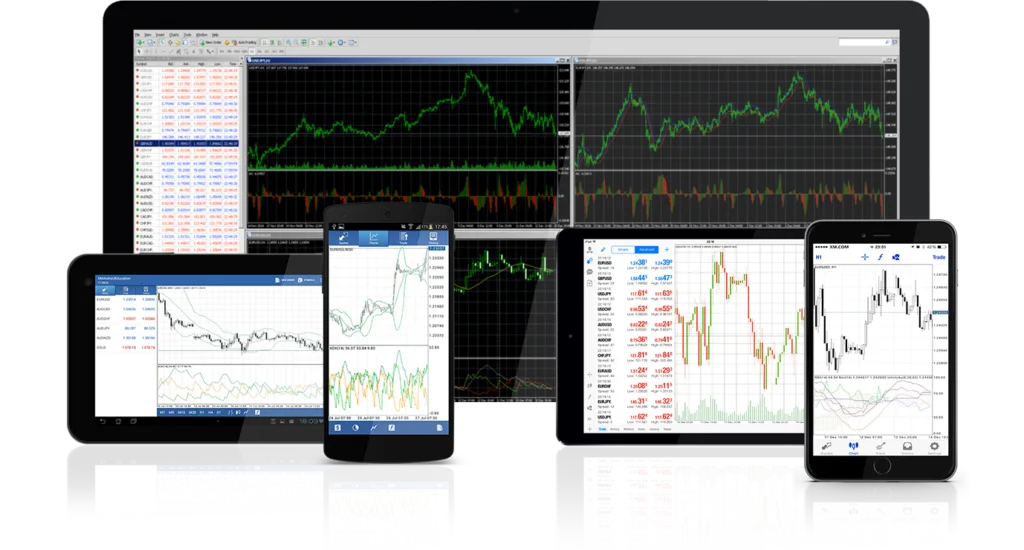Open the File menu on desktop terminal
Viewport: 1024px width, 550px height.
(137, 35)
